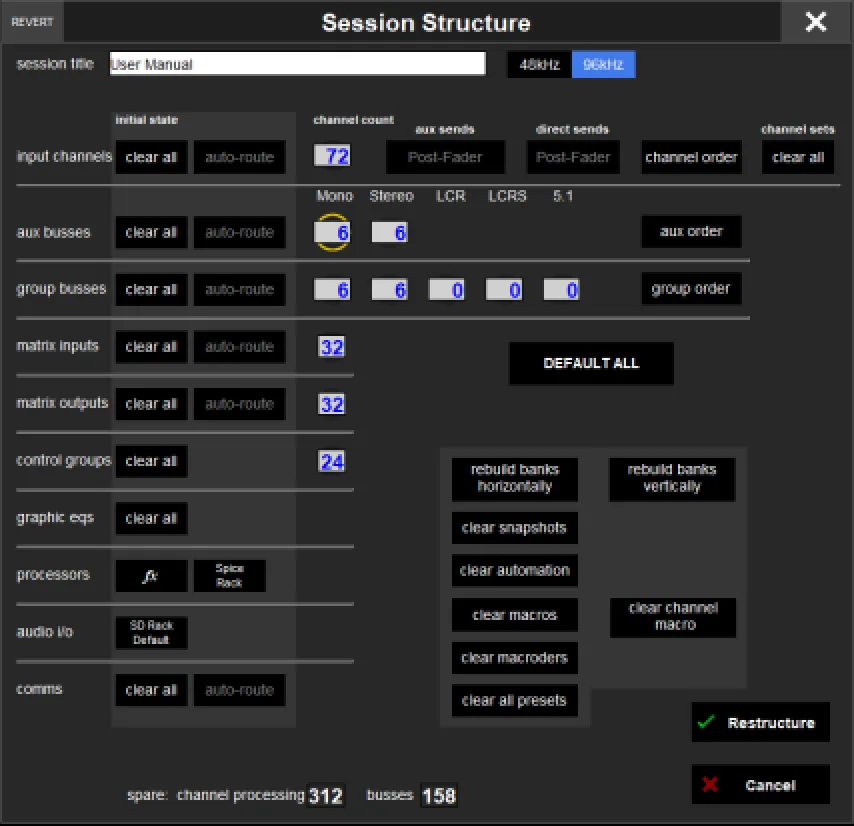Select the stereo group busses count
The image size is (854, 826).
tap(389, 290)
